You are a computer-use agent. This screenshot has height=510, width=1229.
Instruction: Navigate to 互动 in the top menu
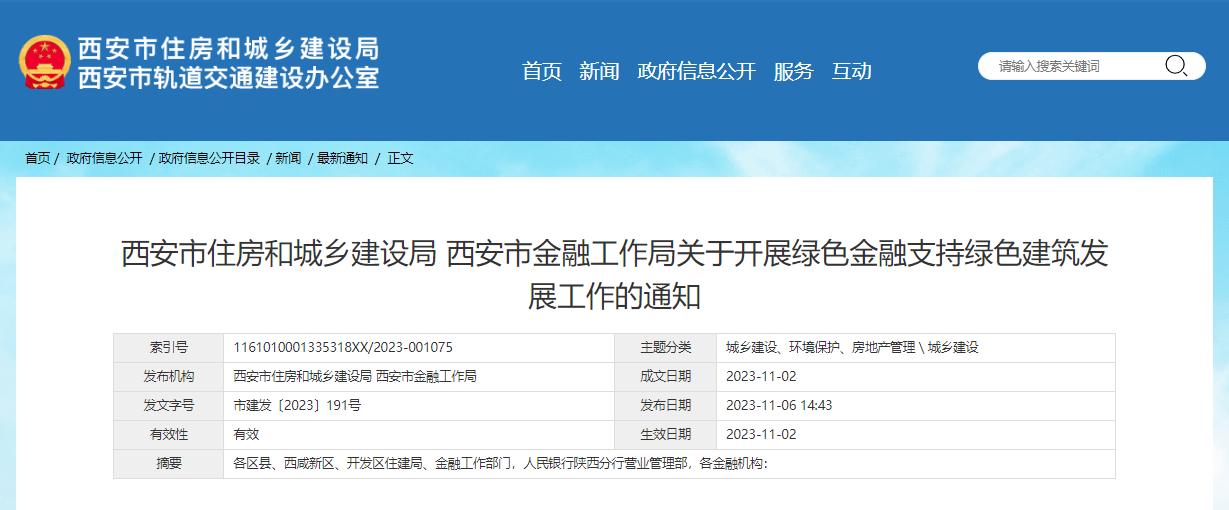click(852, 71)
